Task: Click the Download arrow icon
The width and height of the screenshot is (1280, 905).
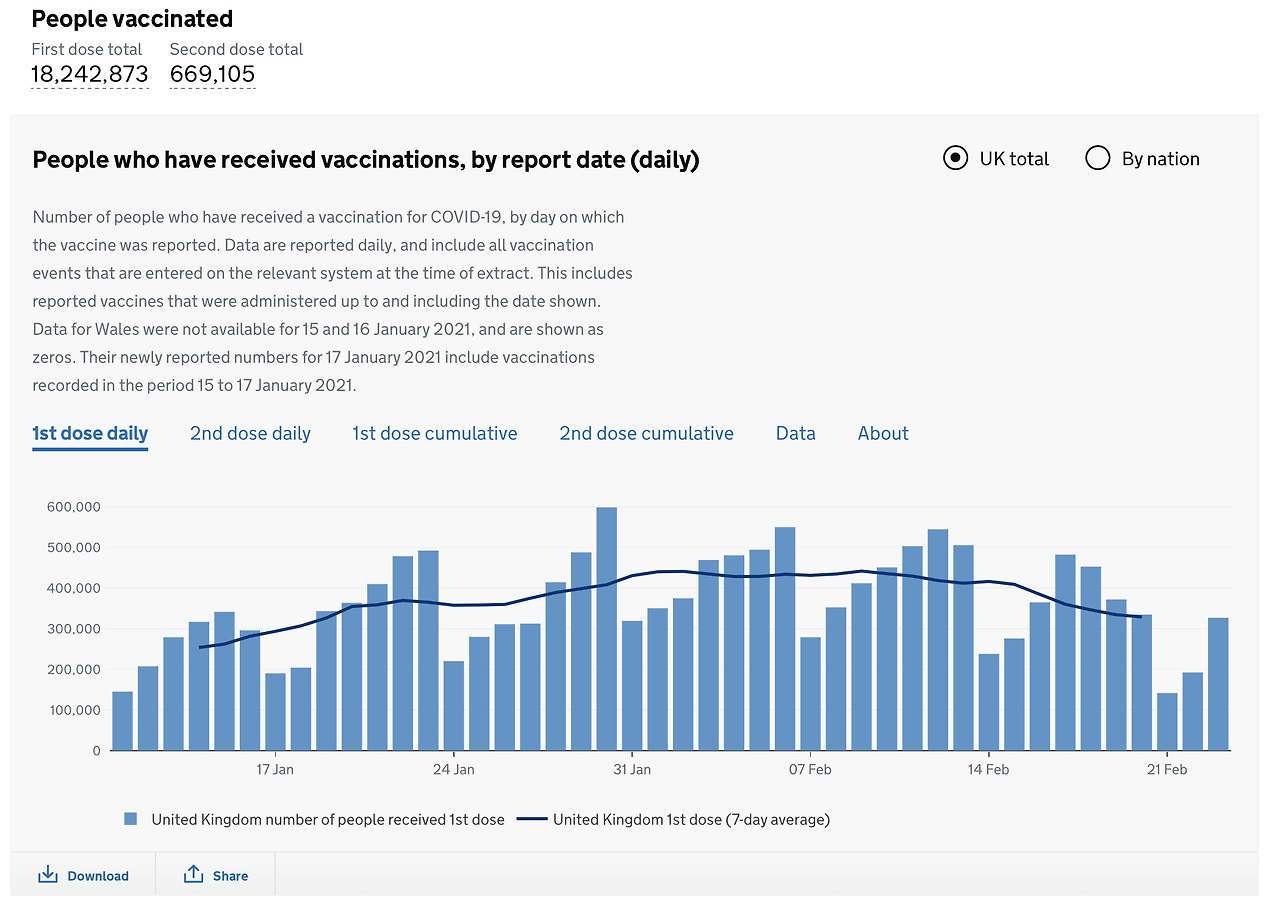Action: pos(48,875)
